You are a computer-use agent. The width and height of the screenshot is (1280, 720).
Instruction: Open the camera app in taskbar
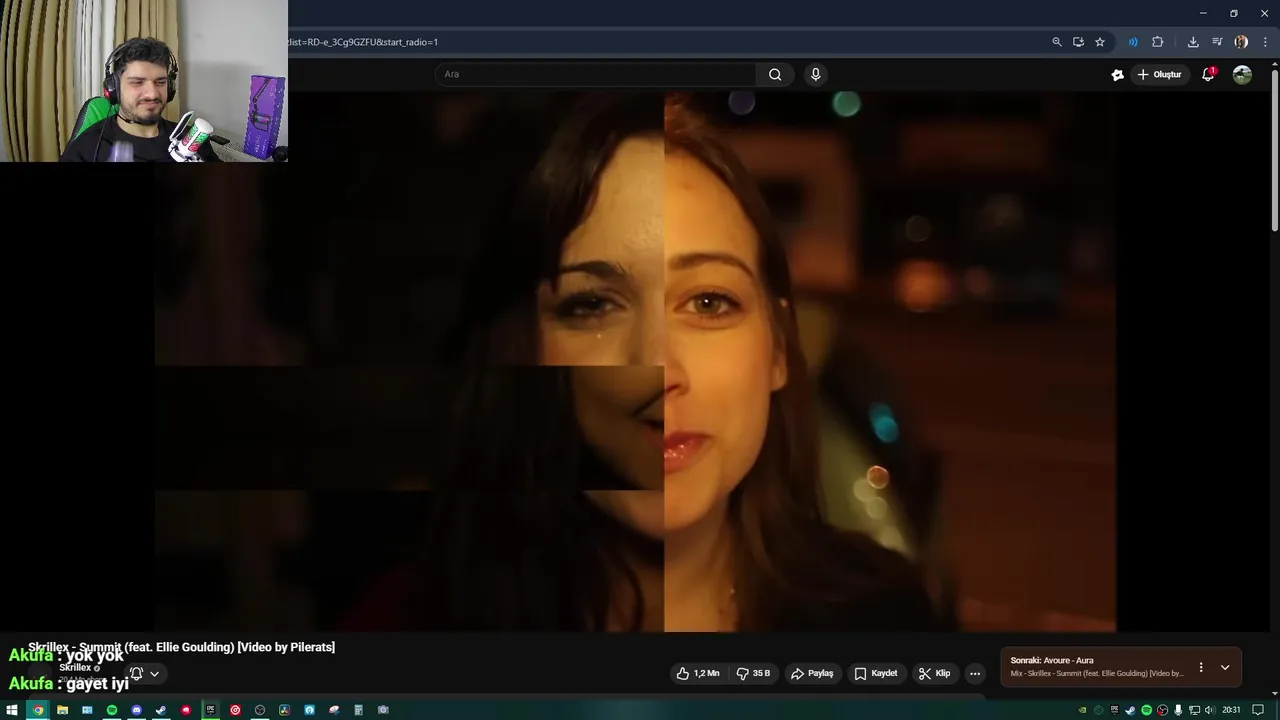click(383, 710)
